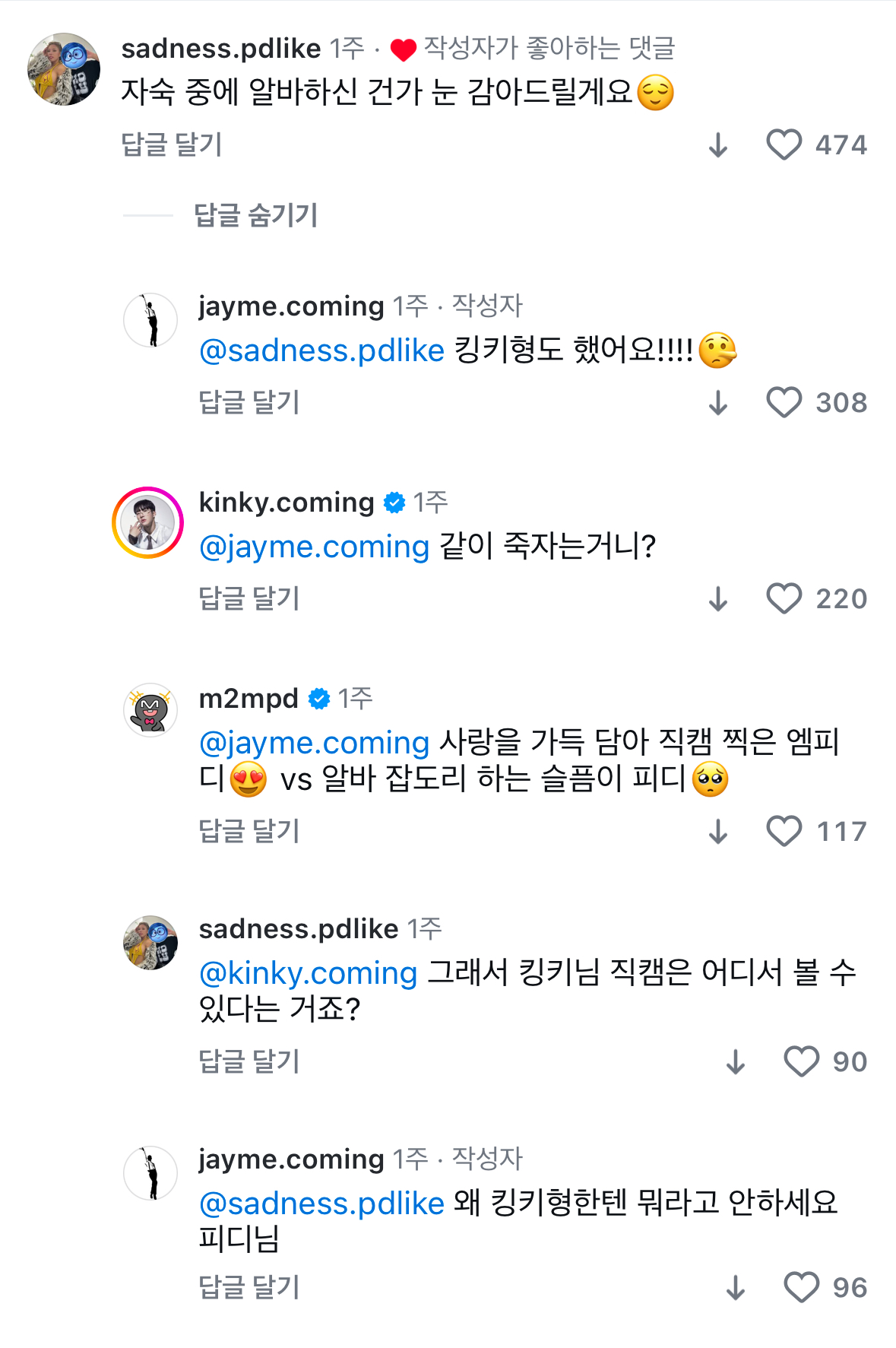
Task: Like the top sadness.pdlike comment with 474 likes
Action: [x=784, y=144]
